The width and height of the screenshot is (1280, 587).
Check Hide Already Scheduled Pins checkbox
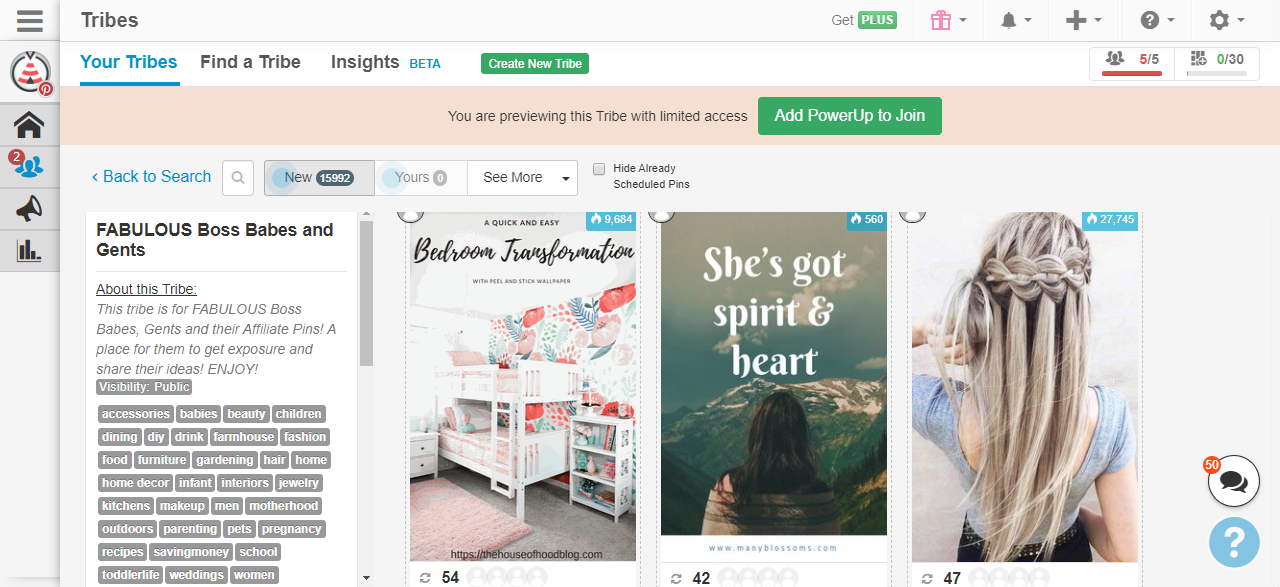[599, 169]
